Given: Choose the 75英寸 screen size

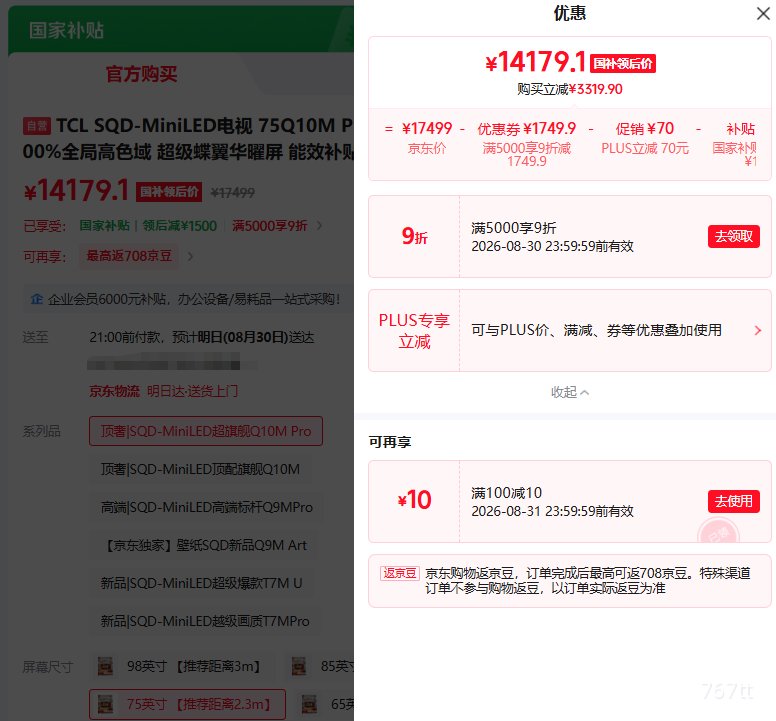Looking at the screenshot, I should click(187, 704).
